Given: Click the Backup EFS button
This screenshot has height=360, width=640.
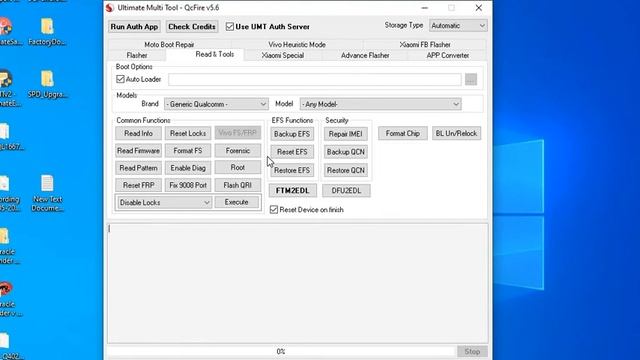Looking at the screenshot, I should tap(292, 134).
